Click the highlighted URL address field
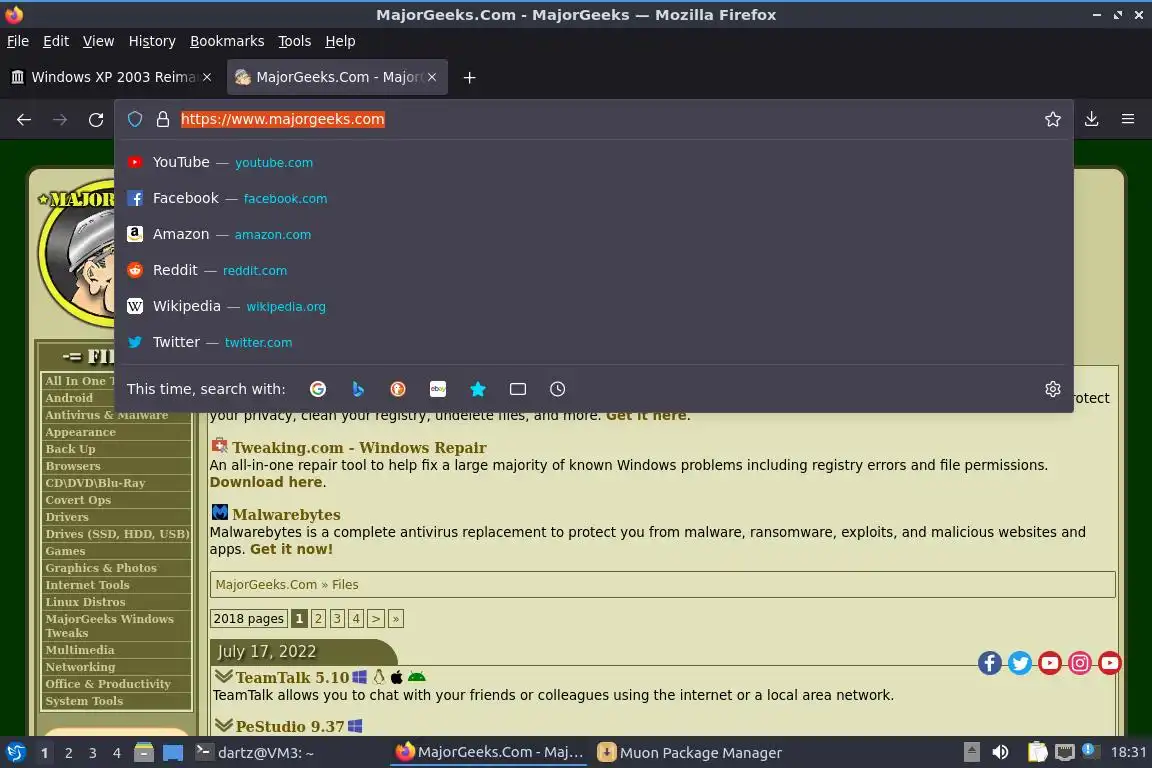Image resolution: width=1152 pixels, height=768 pixels. coord(283,119)
